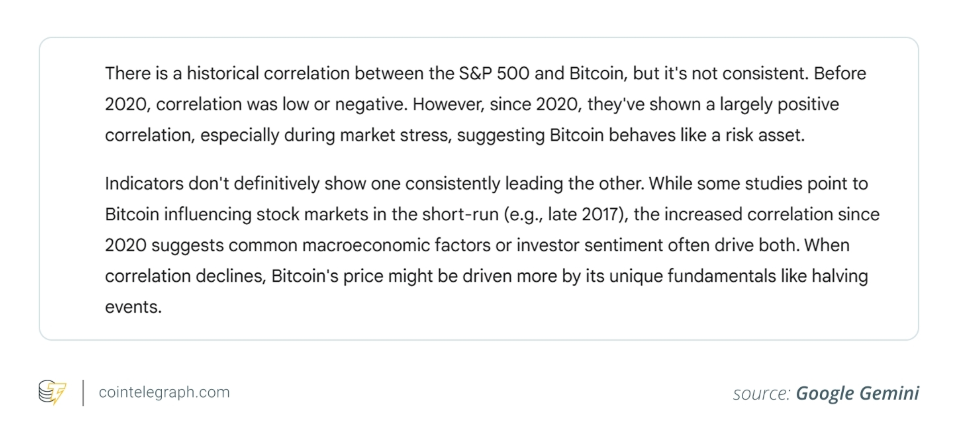Click the Cointelegraph coin-stack lightning logo
Image resolution: width=954 pixels, height=440 pixels.
click(x=52, y=393)
